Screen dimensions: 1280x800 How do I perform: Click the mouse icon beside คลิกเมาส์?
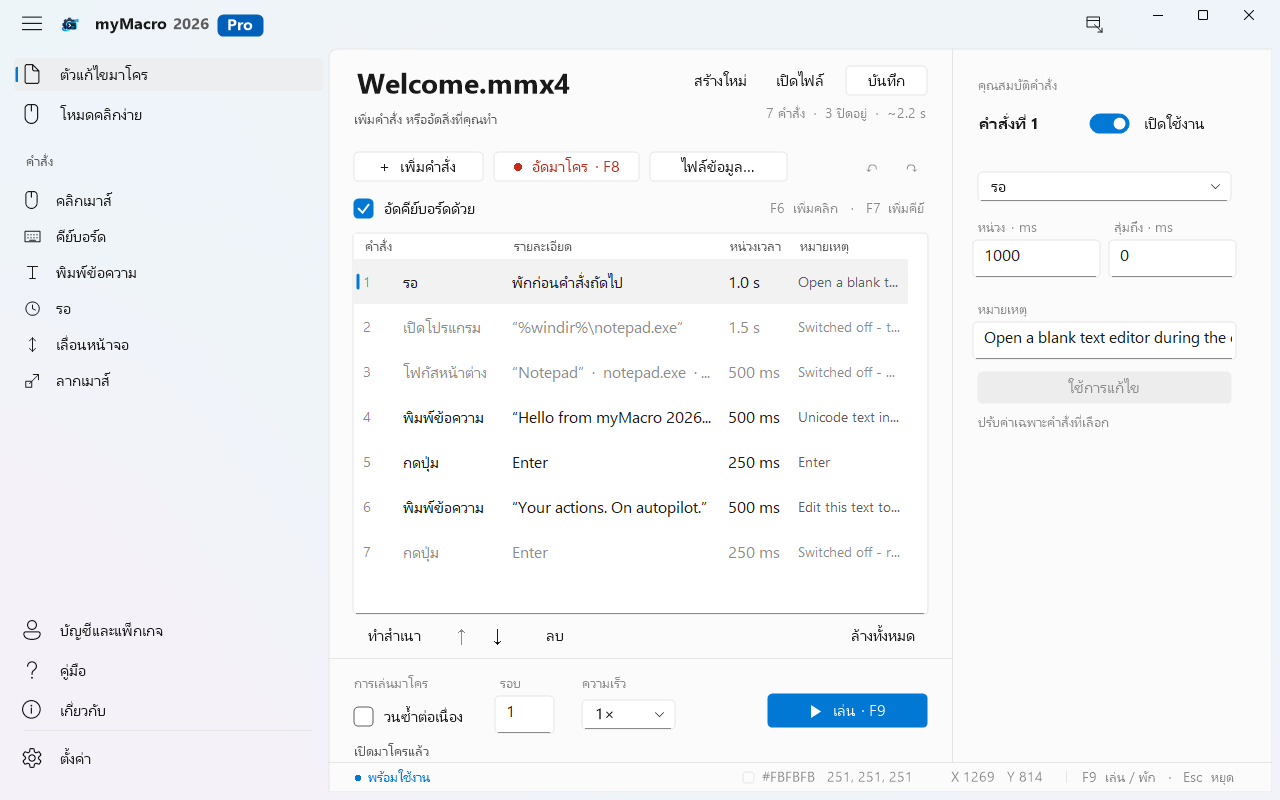(32, 200)
